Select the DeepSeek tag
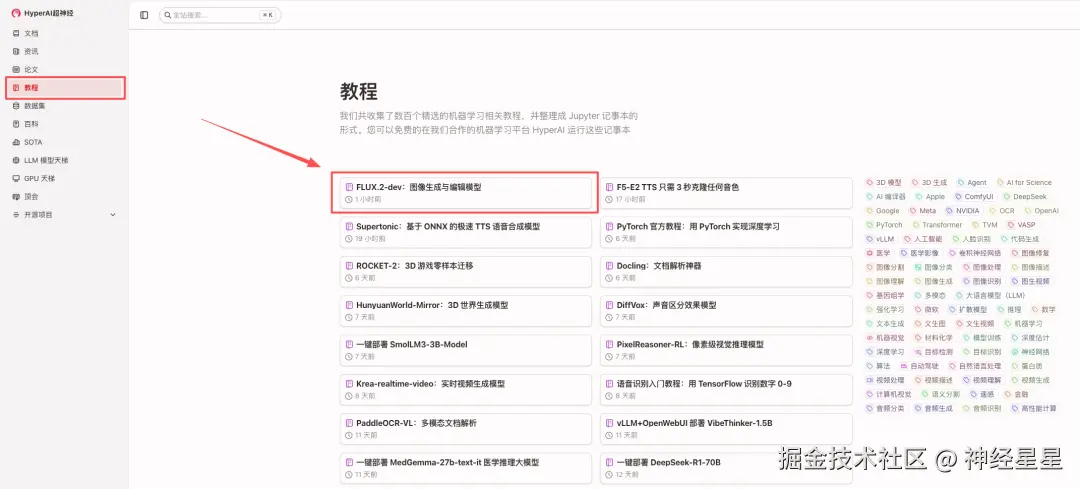The width and height of the screenshot is (1080, 489). (x=1024, y=196)
